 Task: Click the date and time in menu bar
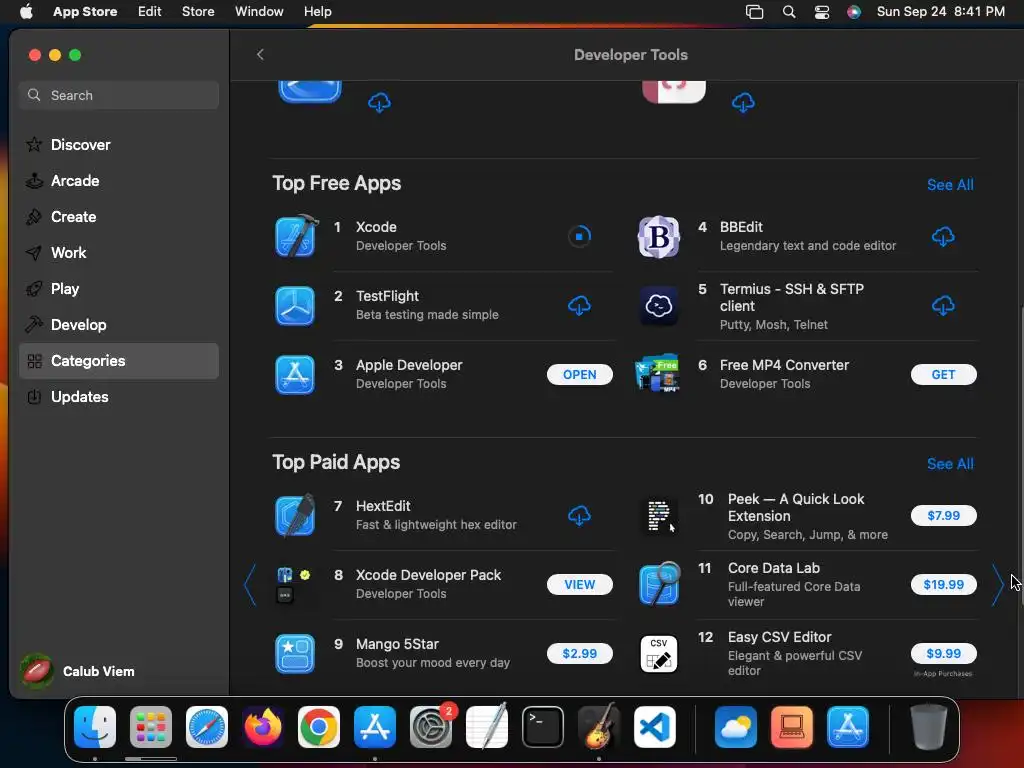[x=940, y=12]
